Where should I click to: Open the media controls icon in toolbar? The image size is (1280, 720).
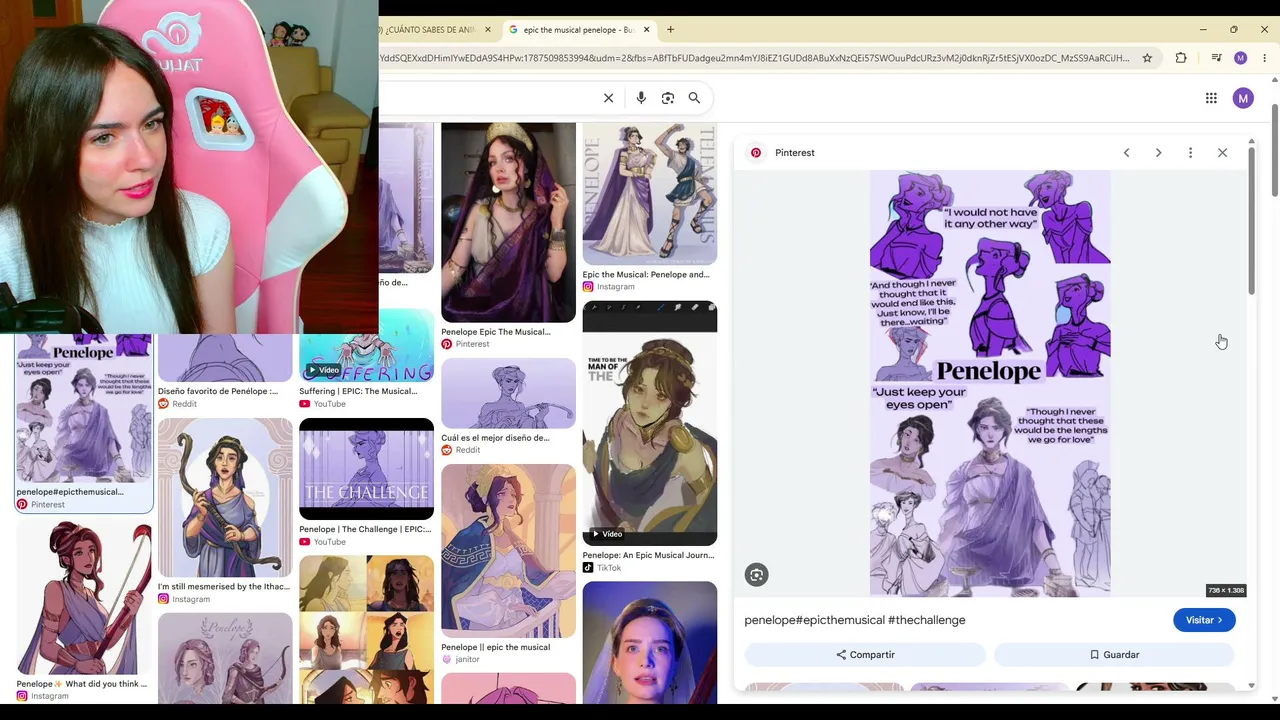tap(1216, 58)
